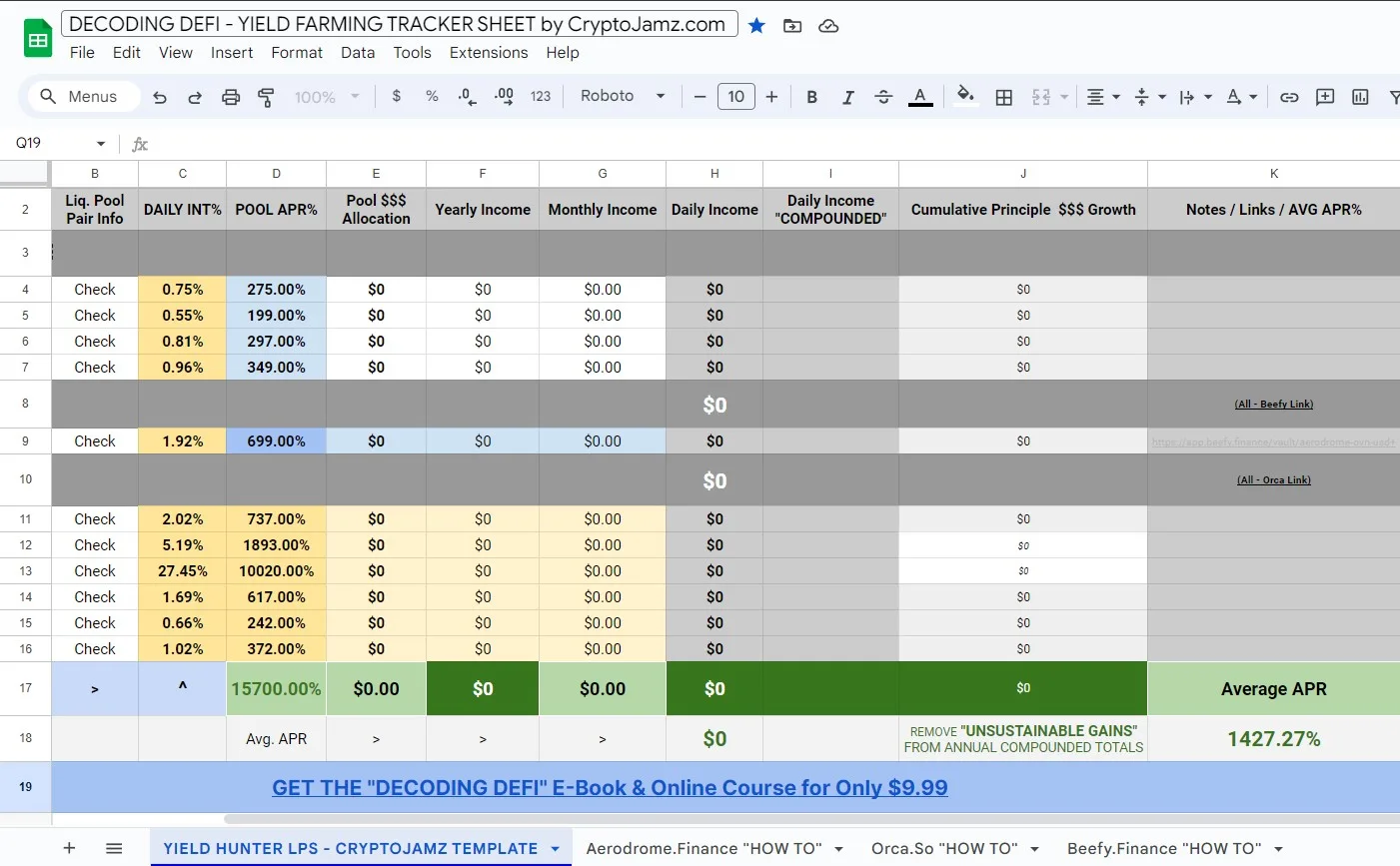Toggle italic formatting
1400x866 pixels.
coord(847,97)
